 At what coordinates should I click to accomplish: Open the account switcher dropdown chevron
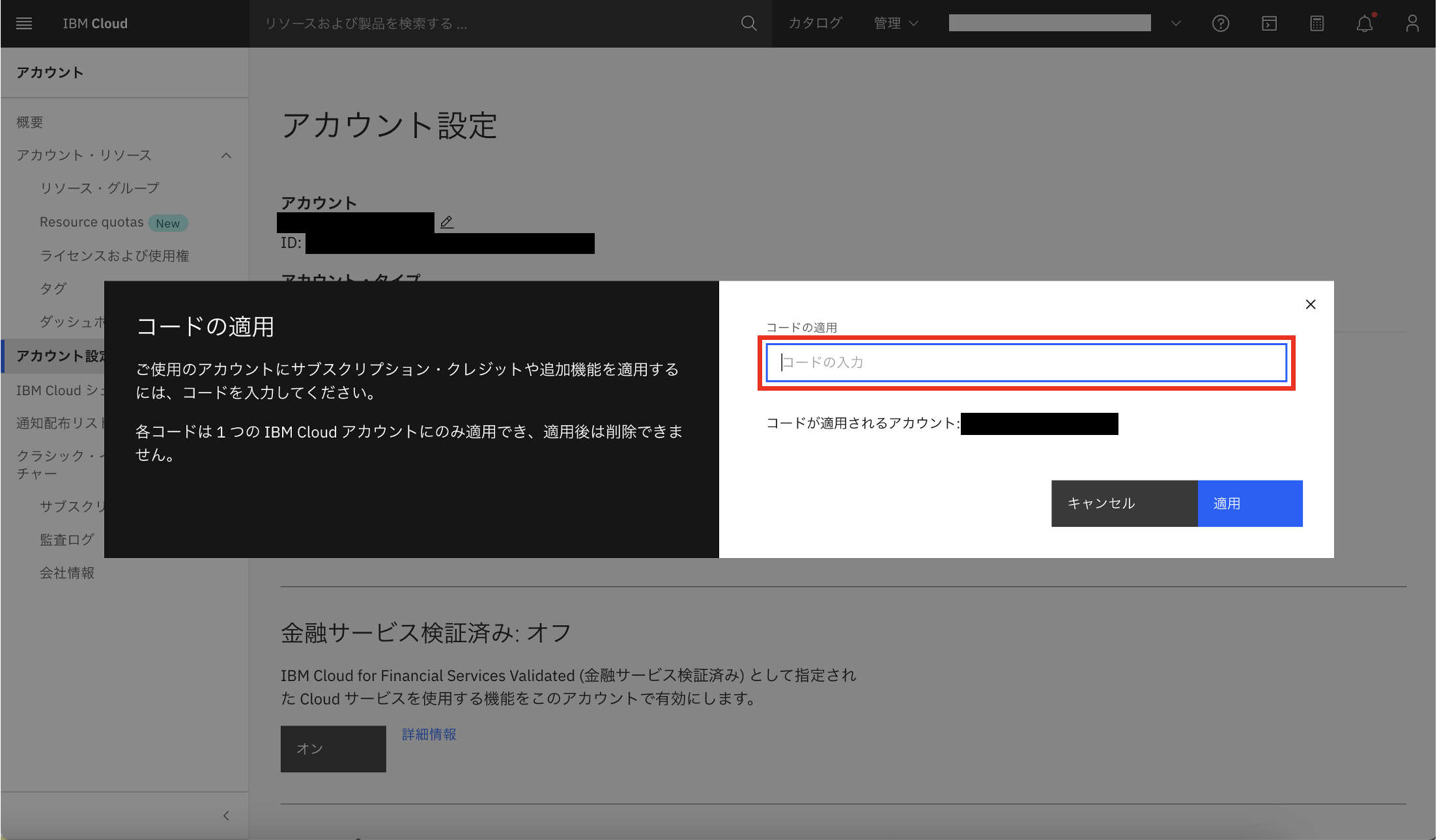coord(1176,23)
